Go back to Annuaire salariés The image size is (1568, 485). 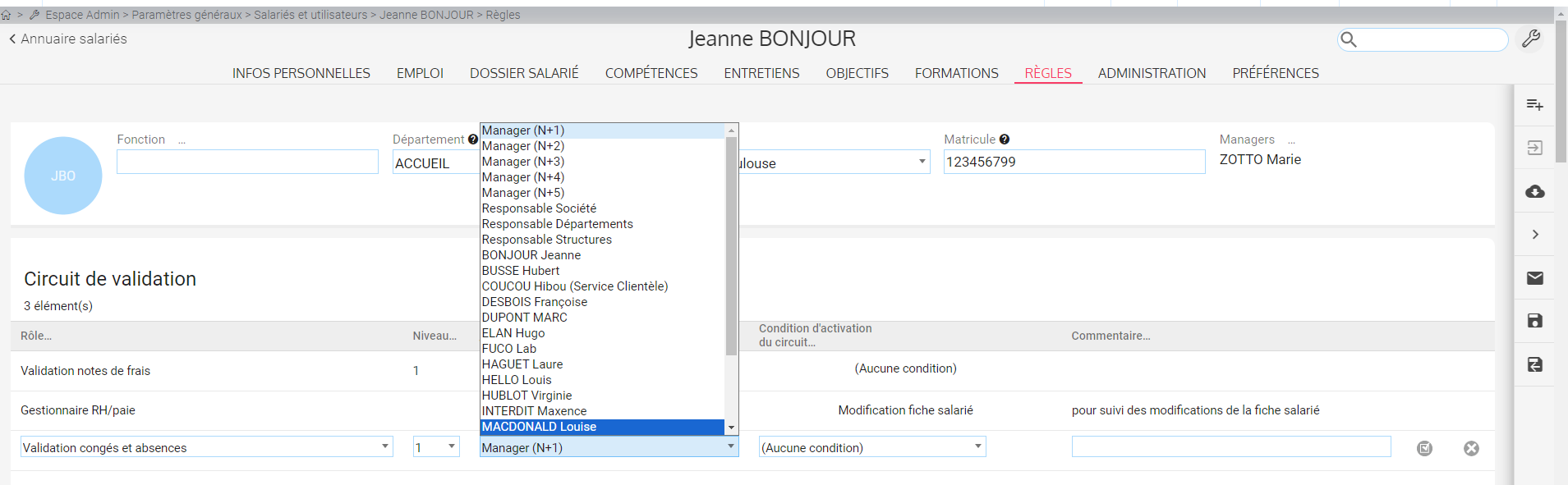tap(68, 39)
